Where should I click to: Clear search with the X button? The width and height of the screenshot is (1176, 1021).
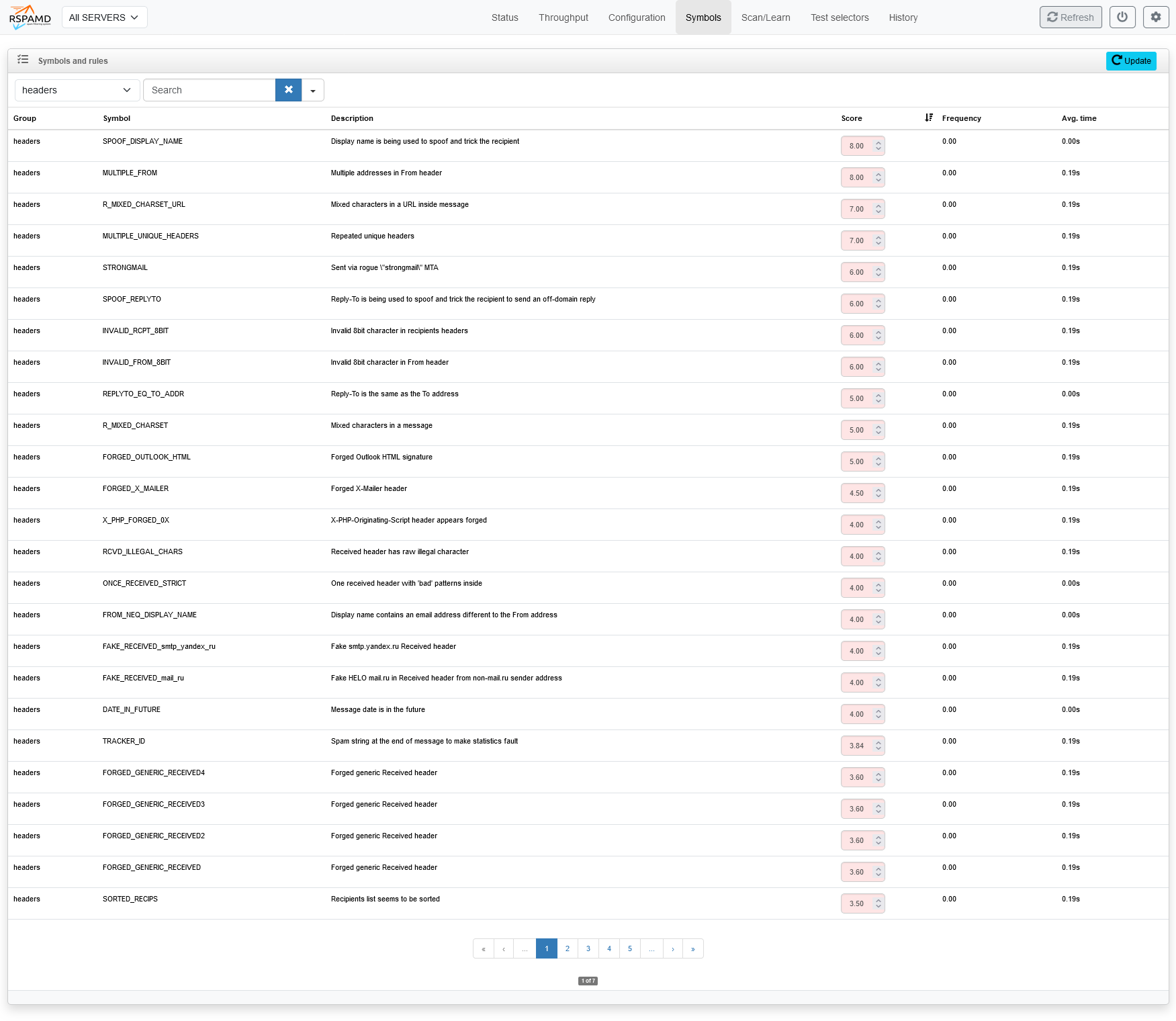289,90
